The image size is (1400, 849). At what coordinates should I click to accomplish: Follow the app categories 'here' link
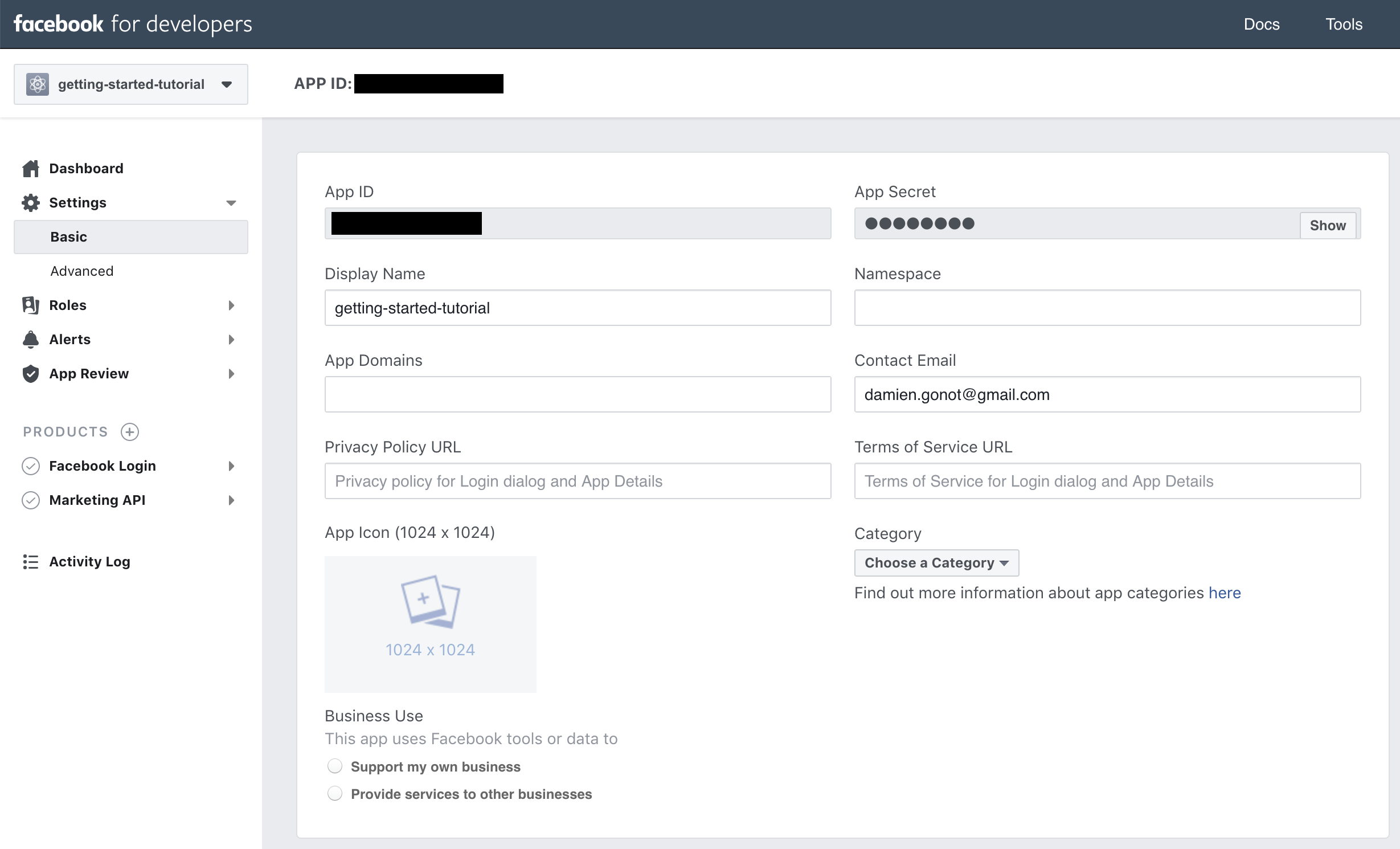coord(1224,593)
